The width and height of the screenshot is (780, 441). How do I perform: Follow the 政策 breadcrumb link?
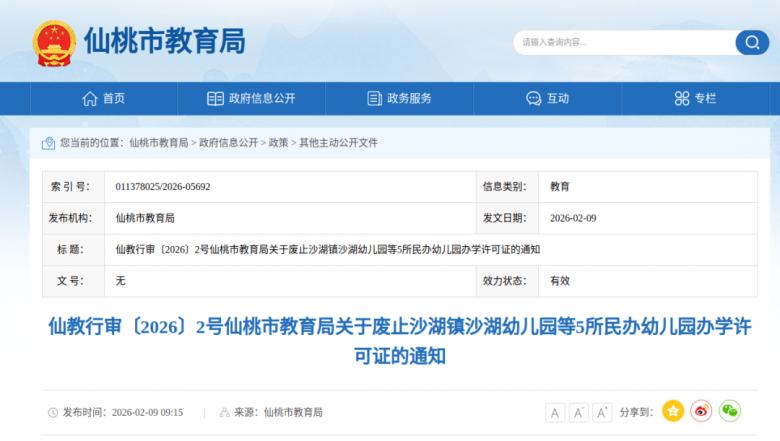(x=278, y=143)
